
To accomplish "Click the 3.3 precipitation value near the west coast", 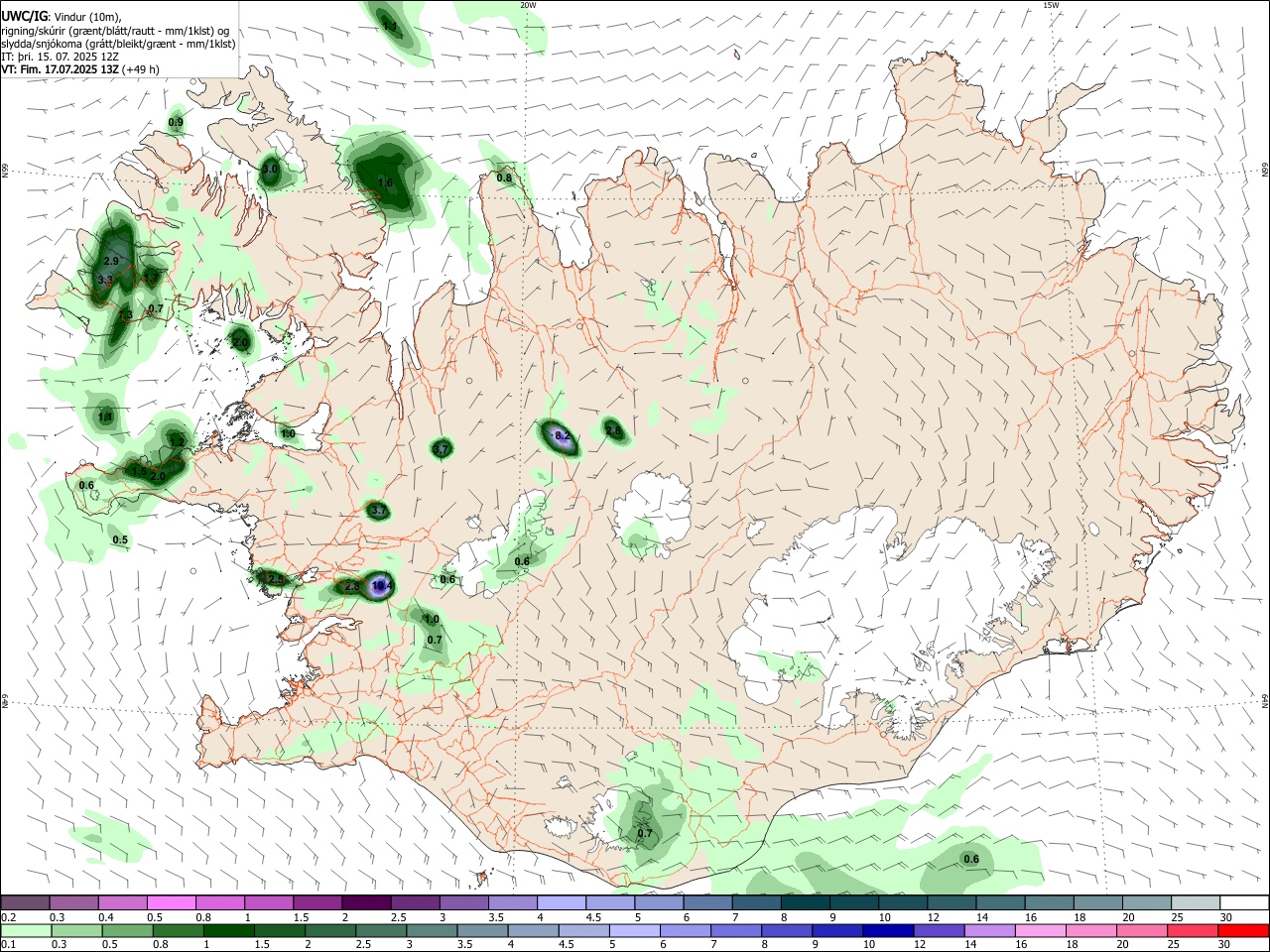I will tap(105, 280).
